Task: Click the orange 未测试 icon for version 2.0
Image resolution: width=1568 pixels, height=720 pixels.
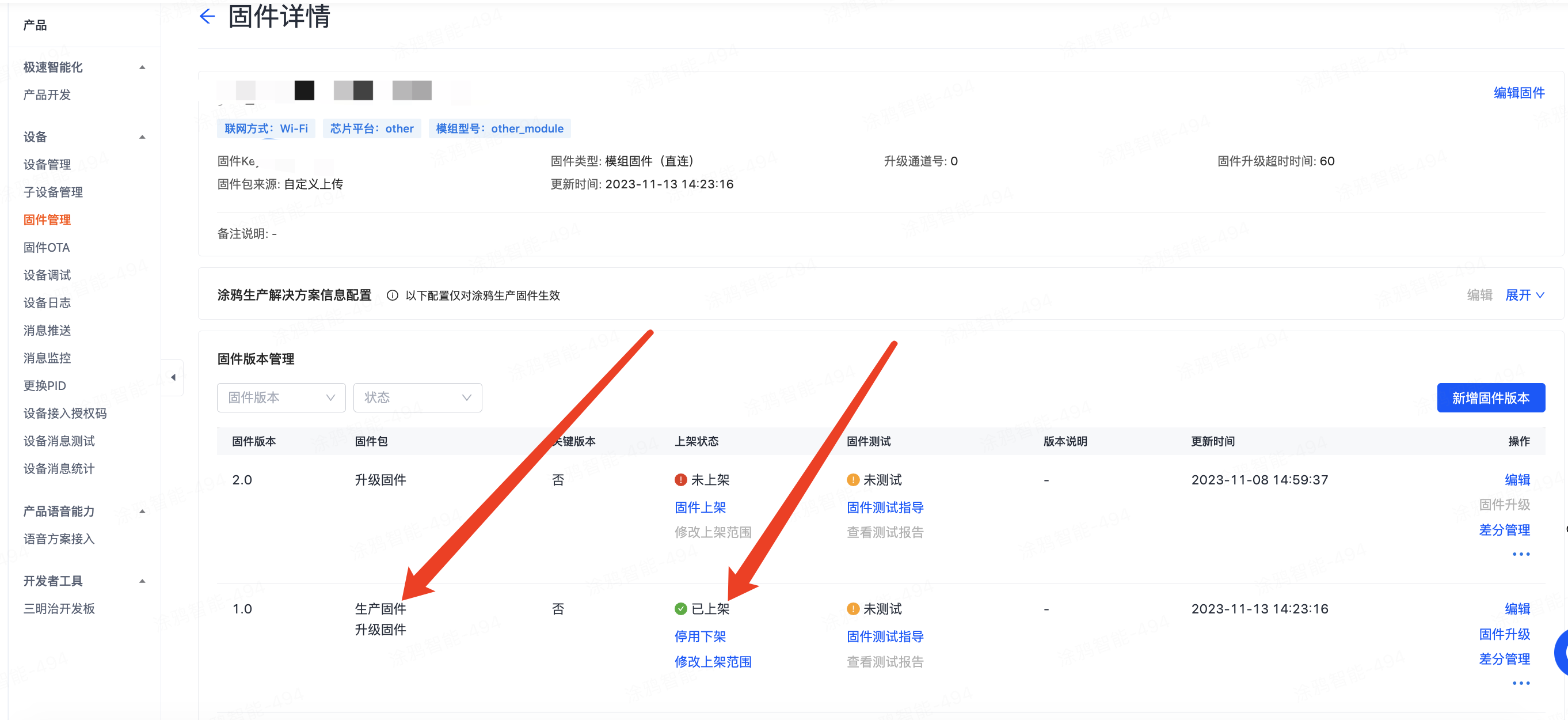Action: point(852,480)
